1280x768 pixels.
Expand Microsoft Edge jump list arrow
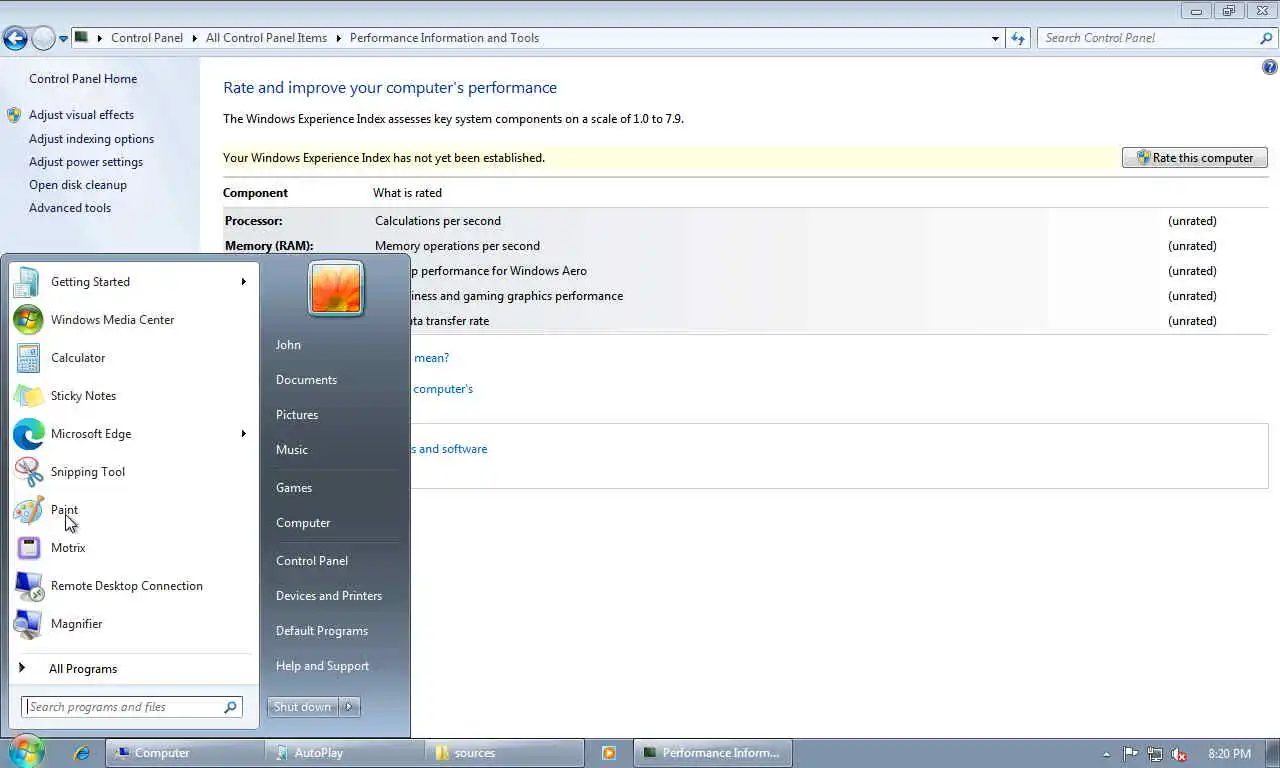click(243, 434)
